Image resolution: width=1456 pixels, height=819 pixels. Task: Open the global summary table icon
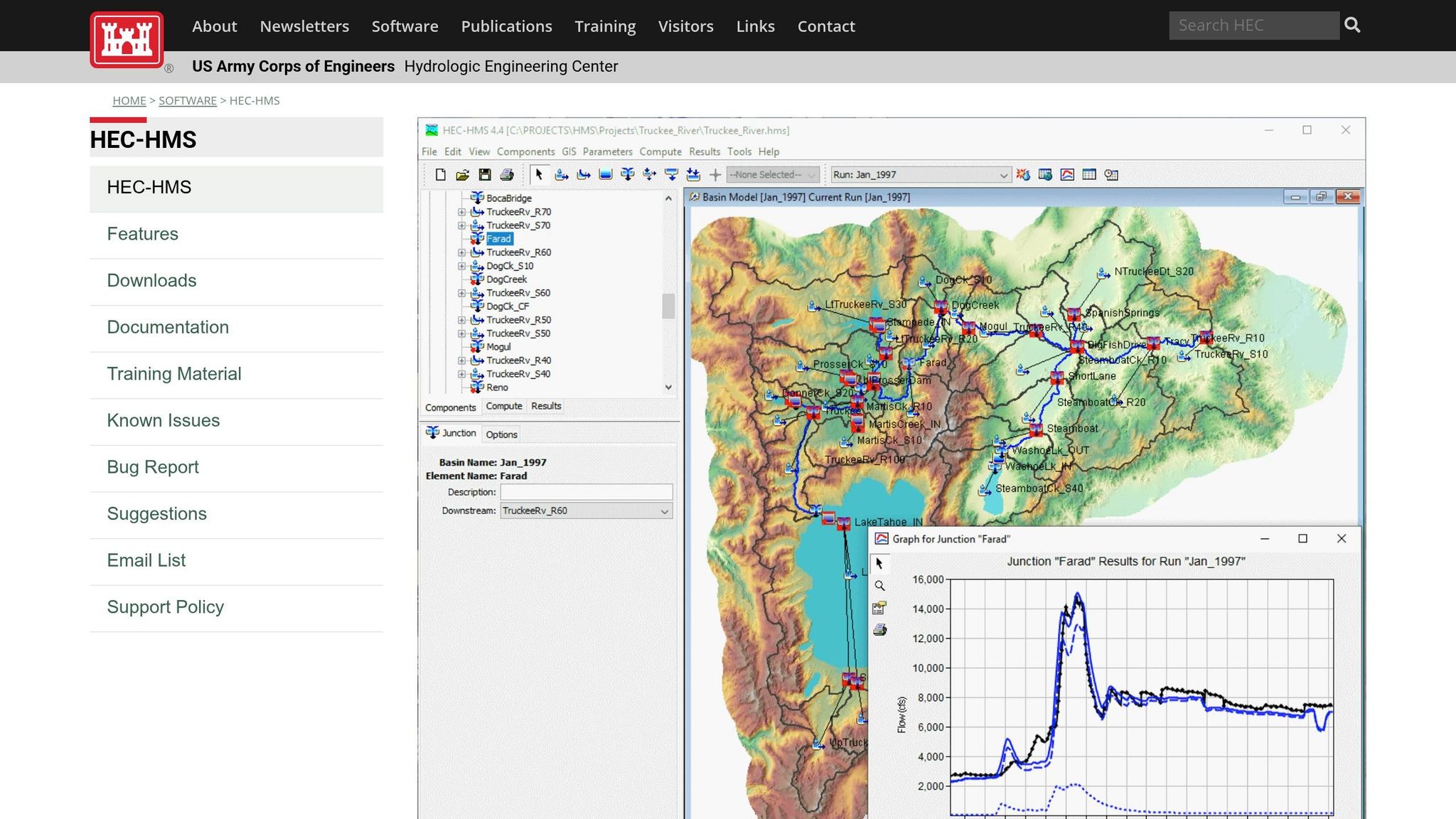1045,175
